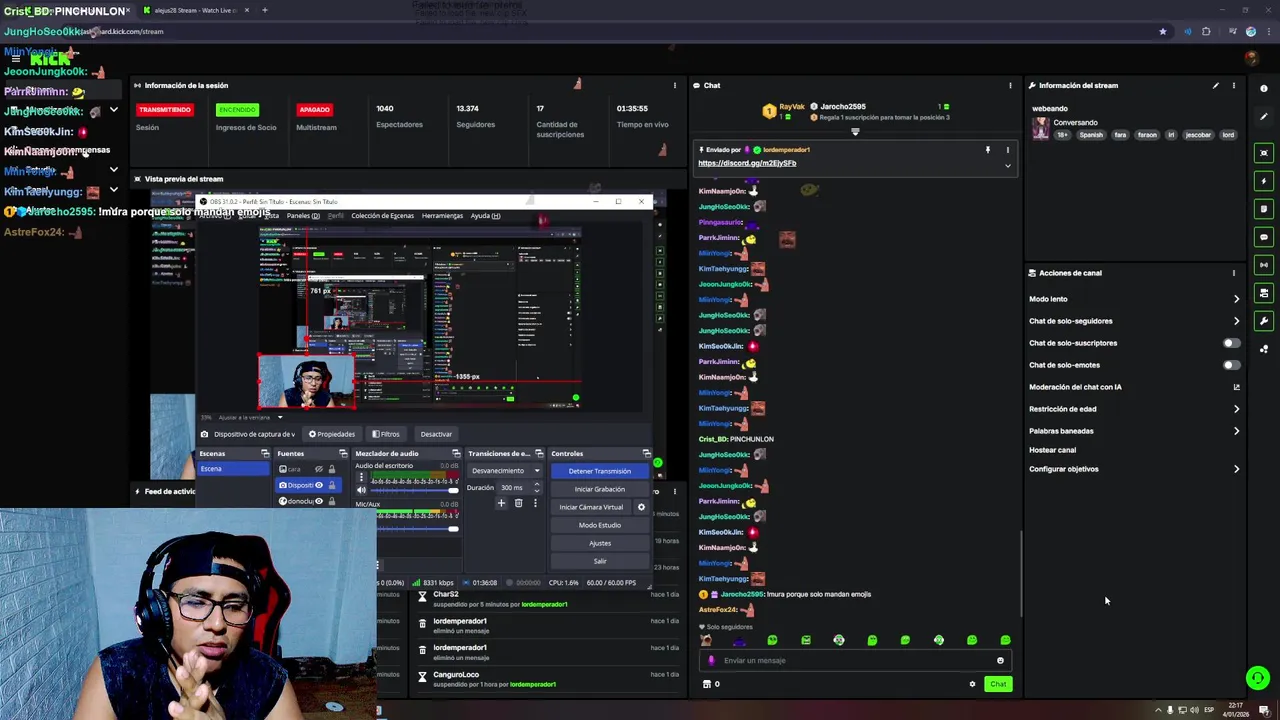Open the chat panel three-dot menu
The height and width of the screenshot is (720, 1280).
tap(1010, 85)
